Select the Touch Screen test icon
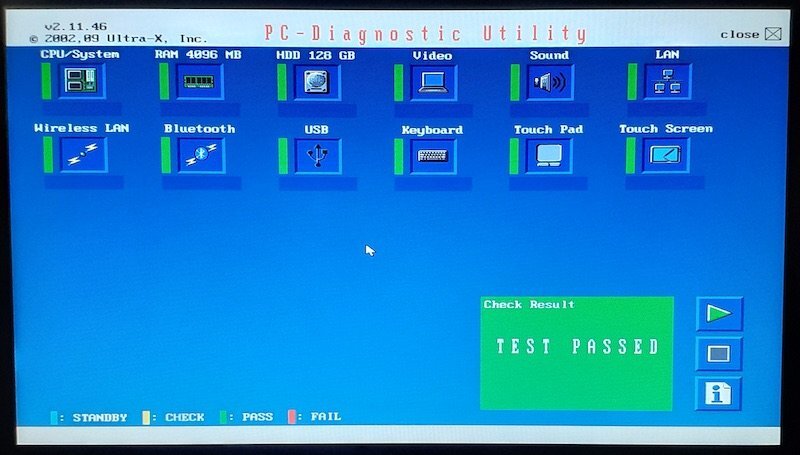This screenshot has width=800, height=455. [665, 155]
